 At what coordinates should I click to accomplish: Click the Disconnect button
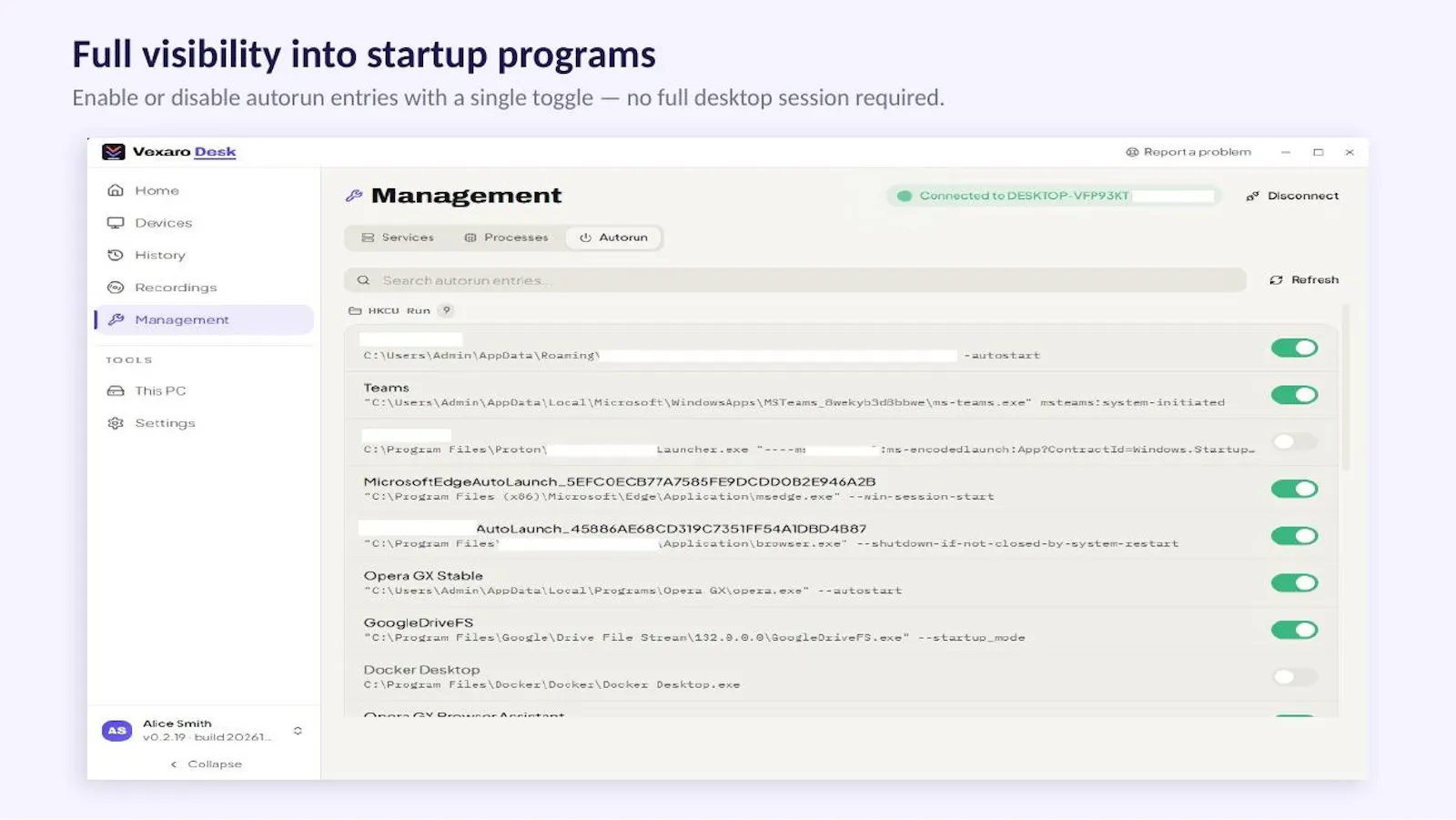[1292, 196]
